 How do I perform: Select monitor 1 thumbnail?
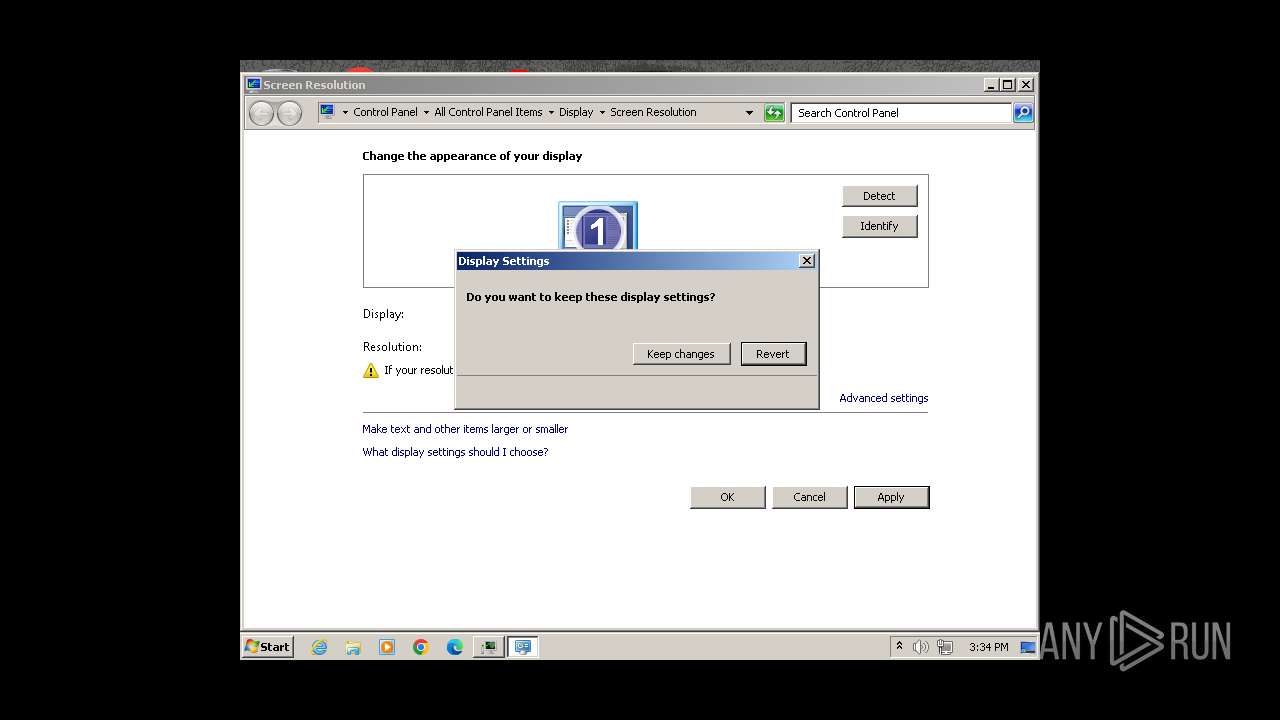point(597,227)
